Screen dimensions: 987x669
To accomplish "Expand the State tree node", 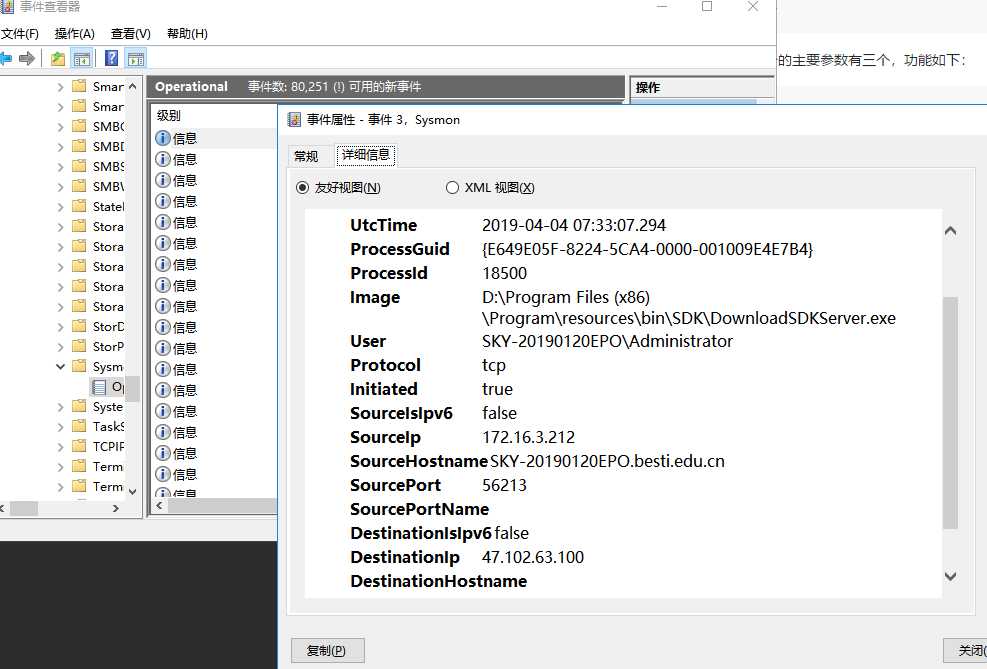I will 60,207.
